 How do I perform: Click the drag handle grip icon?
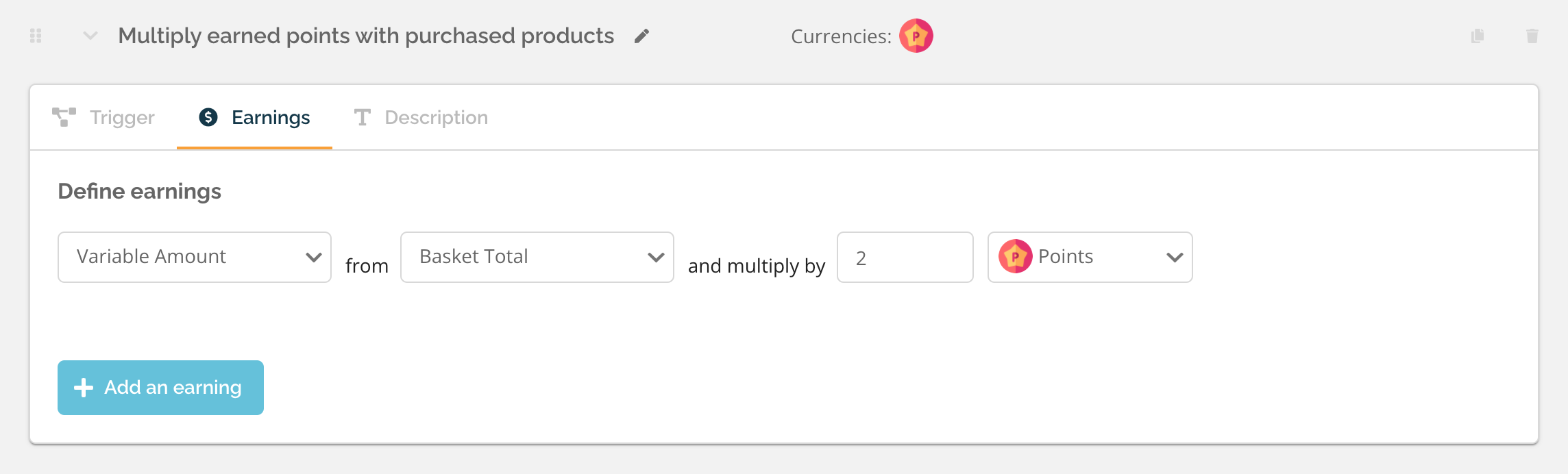click(x=36, y=36)
